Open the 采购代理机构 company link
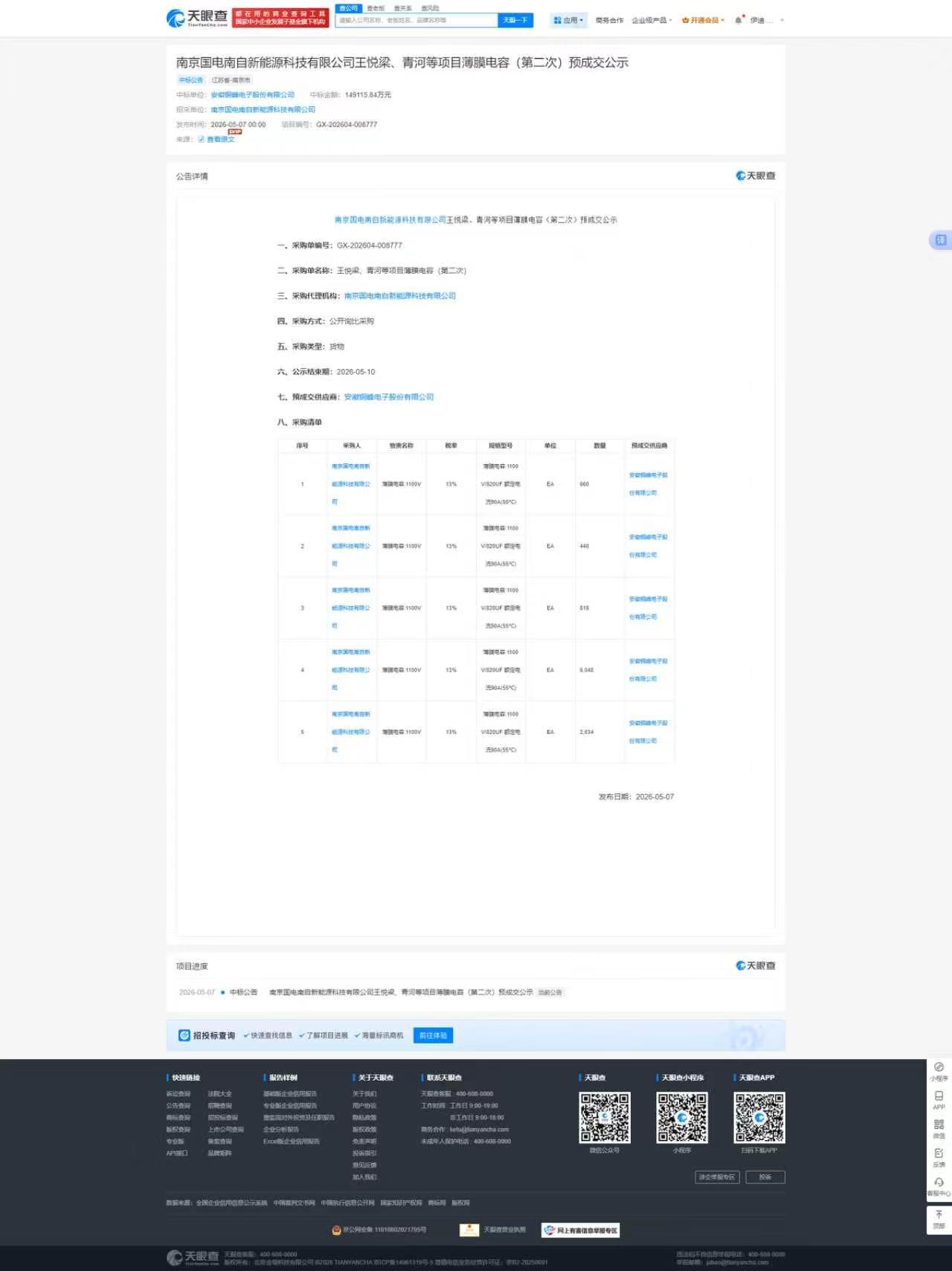 (400, 295)
